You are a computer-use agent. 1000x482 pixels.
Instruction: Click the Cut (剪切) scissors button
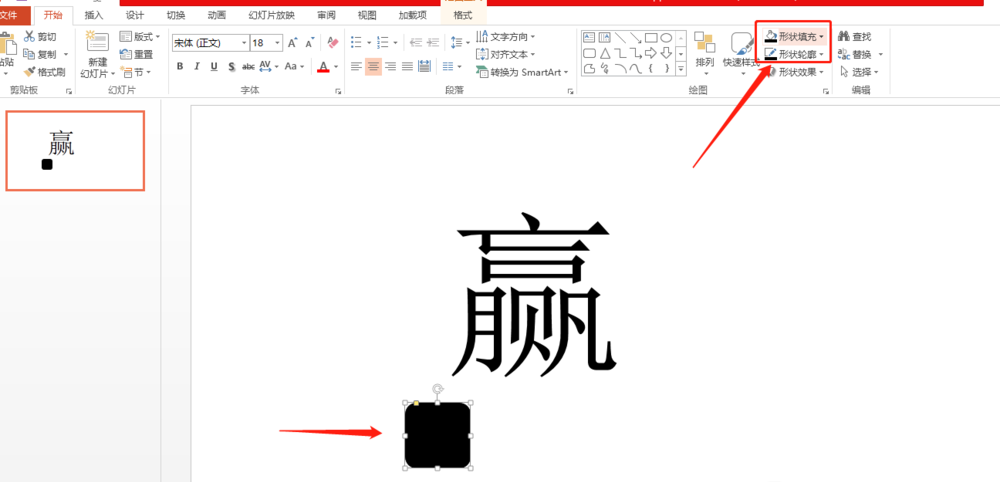pyautogui.click(x=40, y=37)
